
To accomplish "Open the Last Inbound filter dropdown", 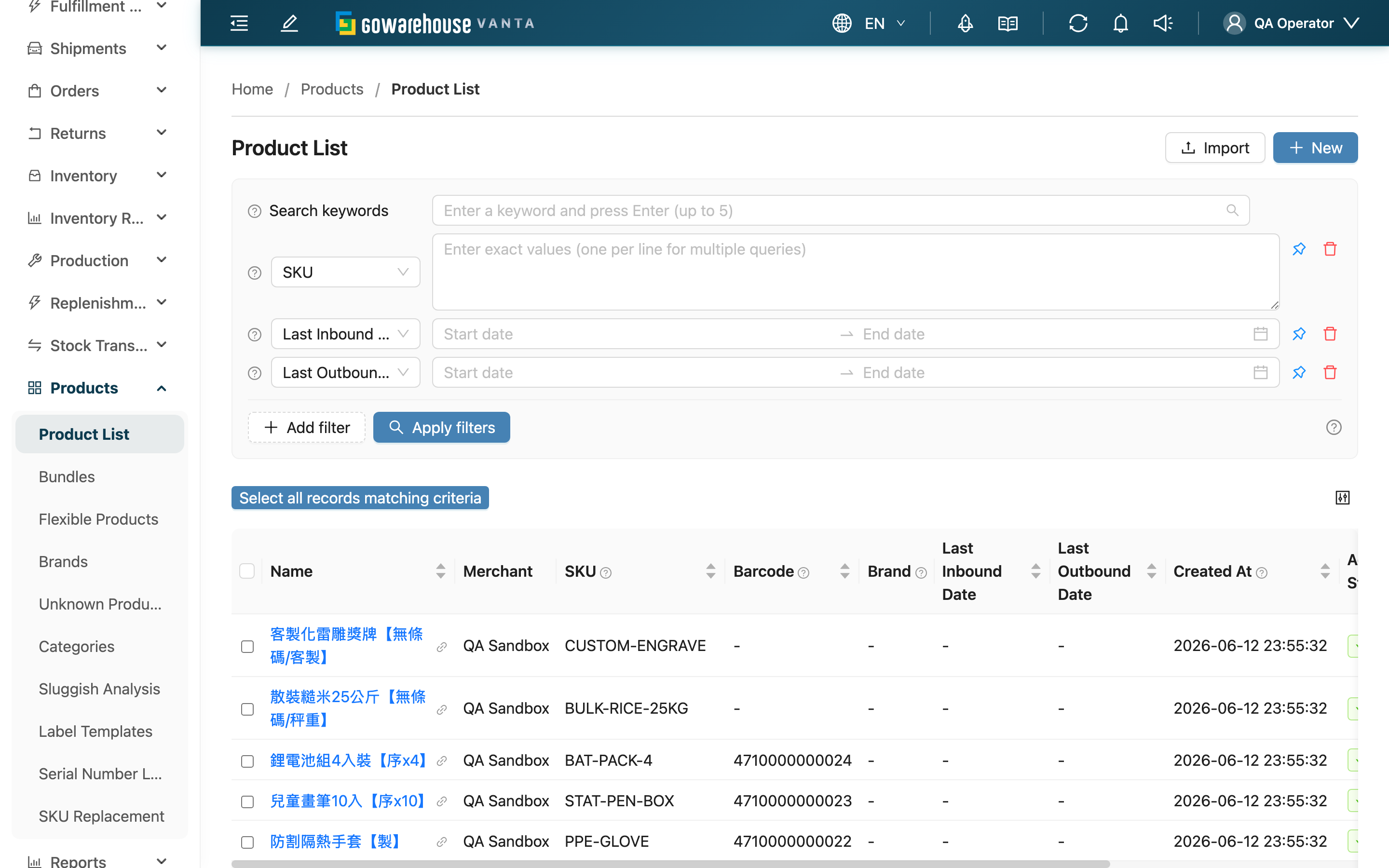I will [x=345, y=334].
